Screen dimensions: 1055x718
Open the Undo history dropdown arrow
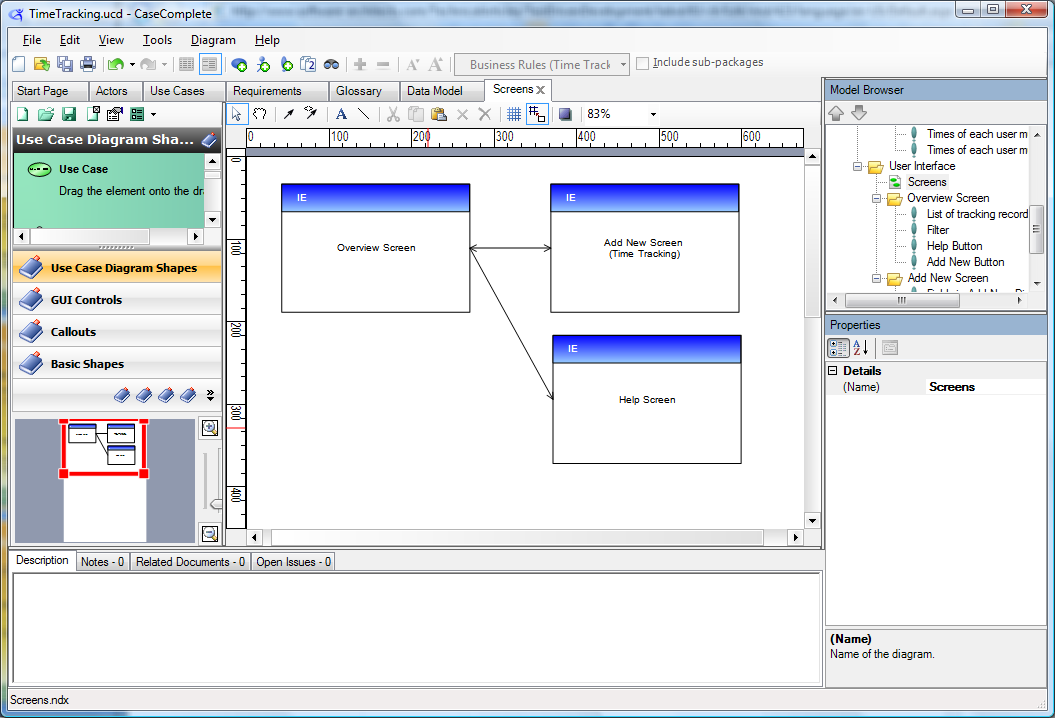click(132, 65)
